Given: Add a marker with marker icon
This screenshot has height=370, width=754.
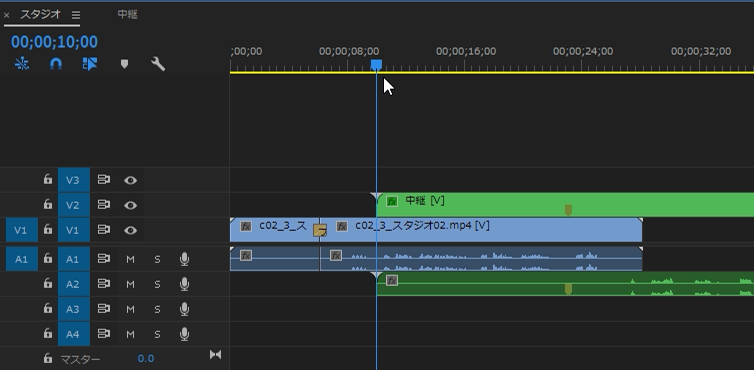Looking at the screenshot, I should pos(125,64).
